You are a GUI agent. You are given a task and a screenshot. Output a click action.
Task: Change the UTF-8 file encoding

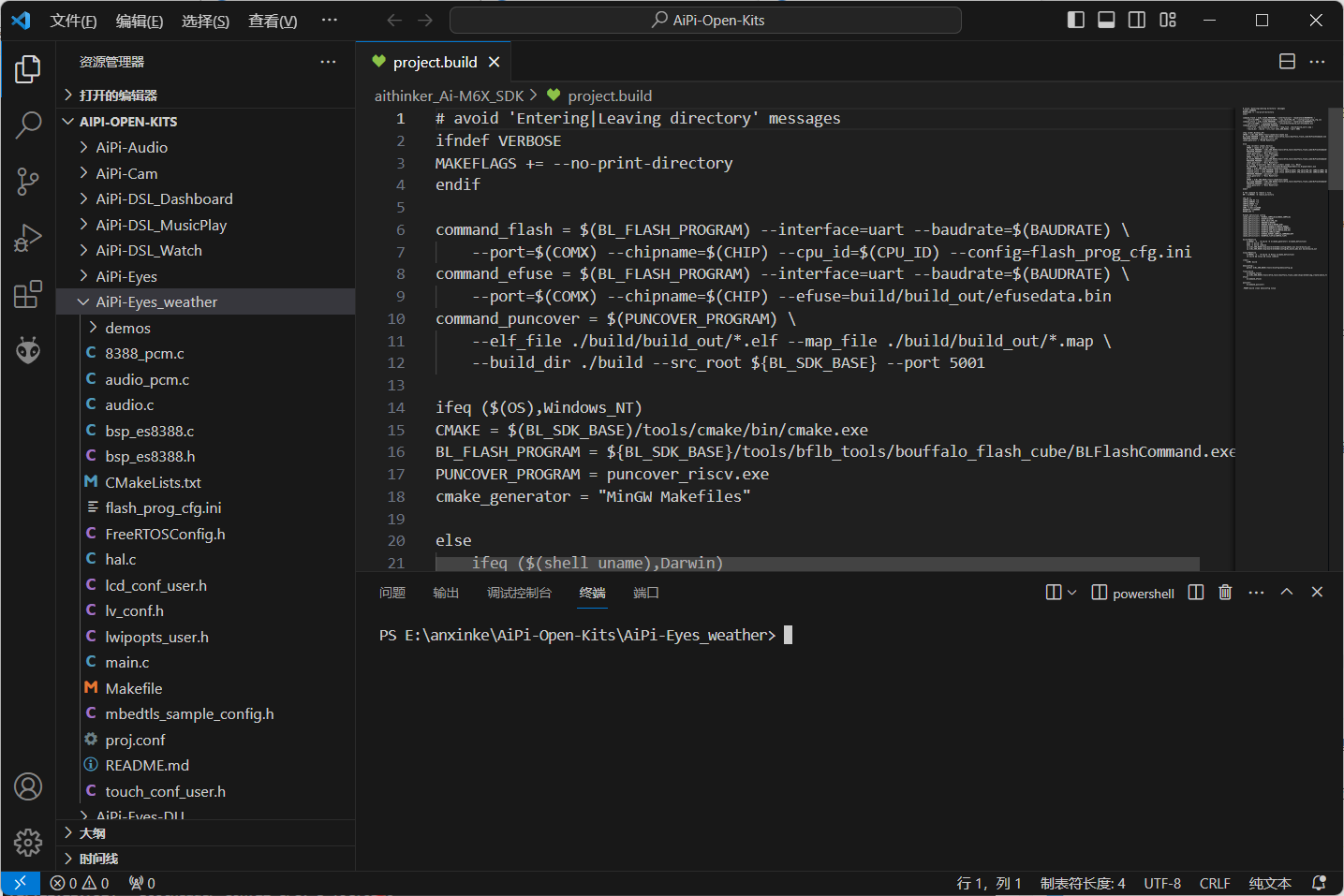(1162, 883)
